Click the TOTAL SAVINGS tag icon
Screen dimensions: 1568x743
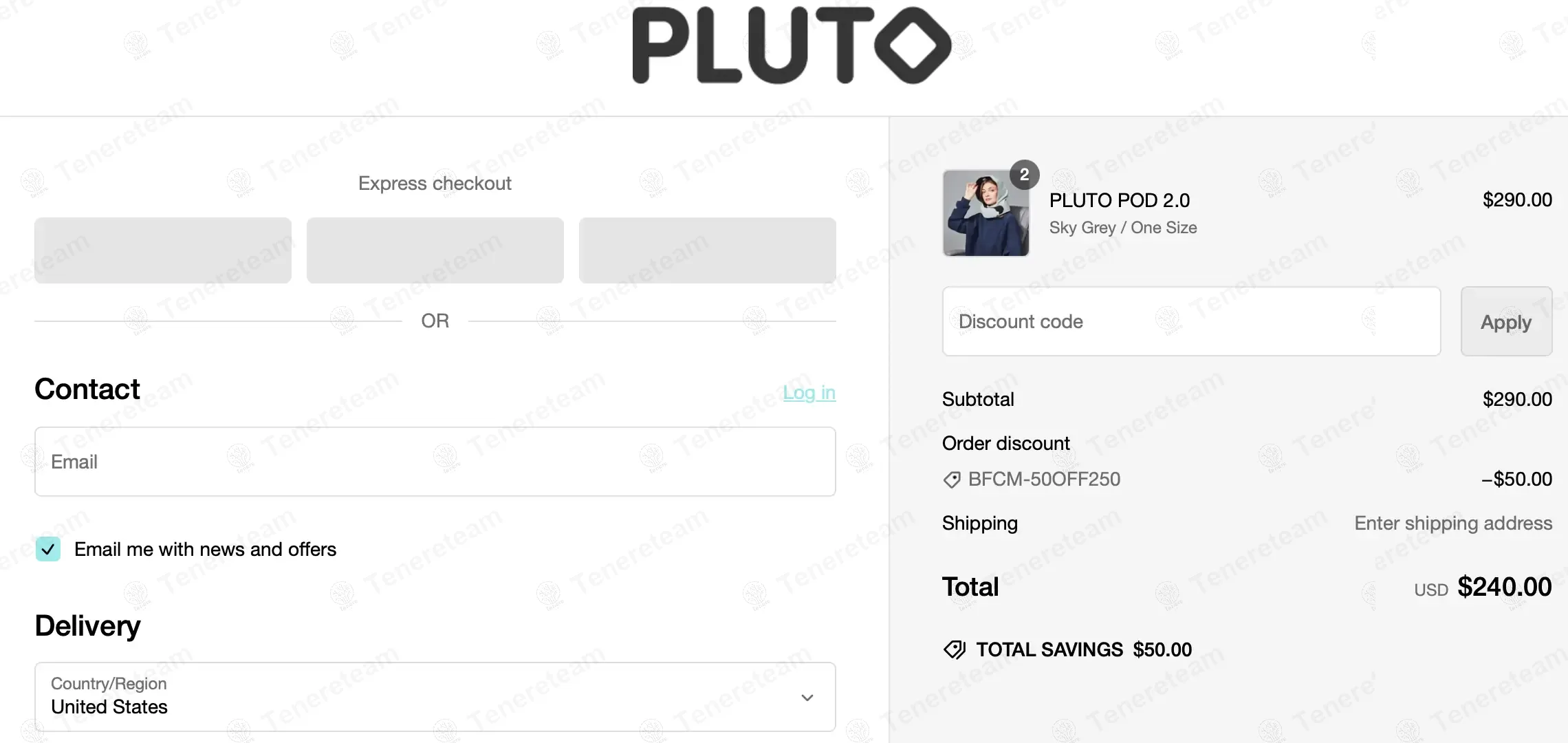955,649
